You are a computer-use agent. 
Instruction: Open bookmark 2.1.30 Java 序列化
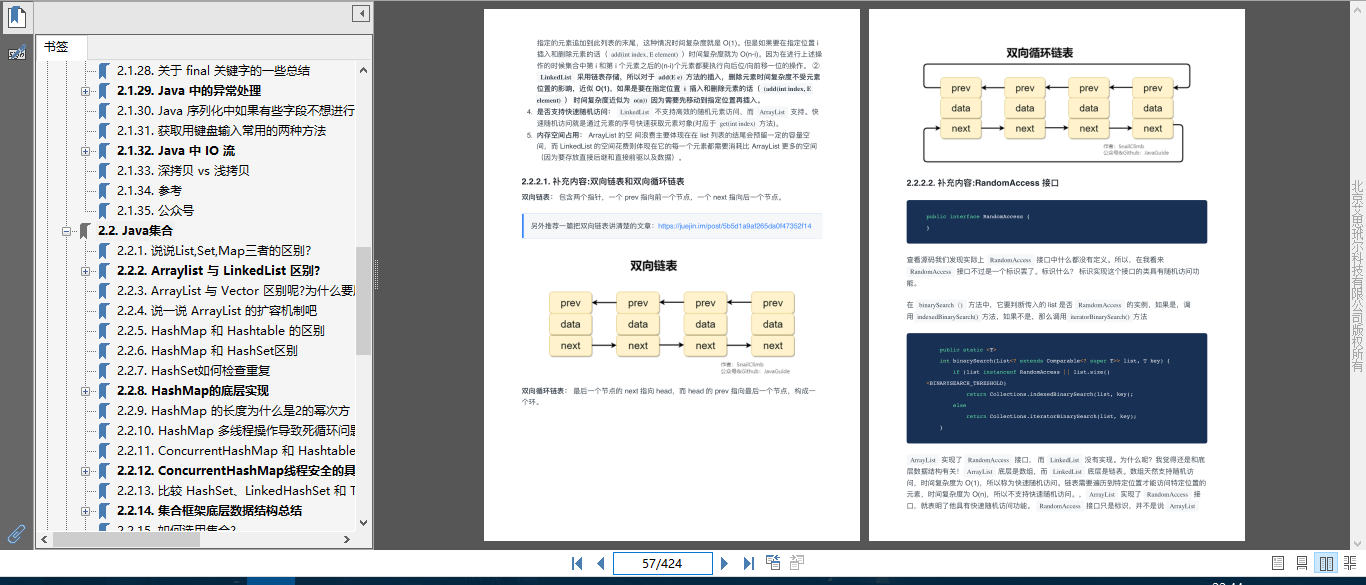click(x=235, y=111)
